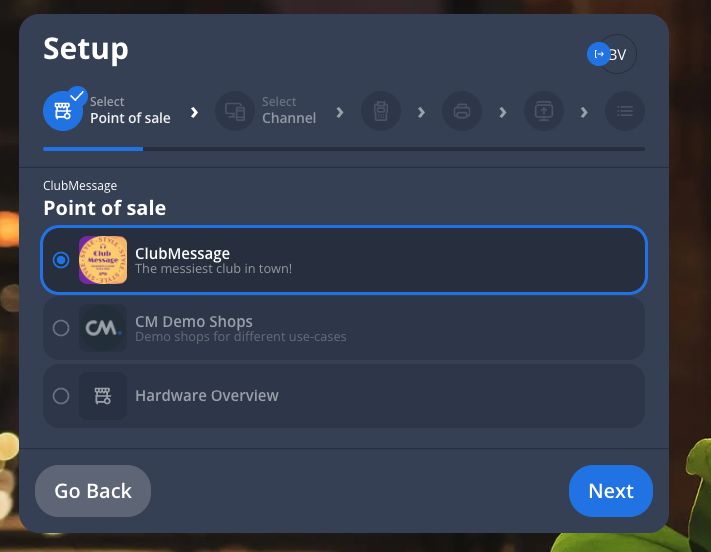Click the Point of sale step icon
This screenshot has height=552, width=711.
point(62,110)
